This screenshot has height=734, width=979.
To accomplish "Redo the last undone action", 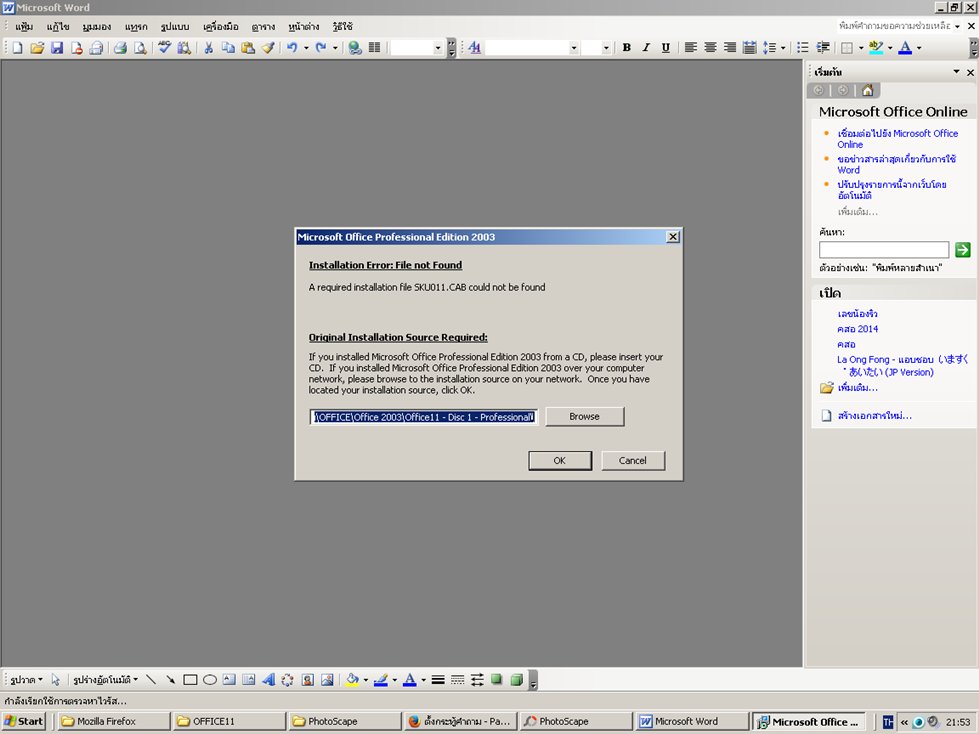I will [x=321, y=47].
